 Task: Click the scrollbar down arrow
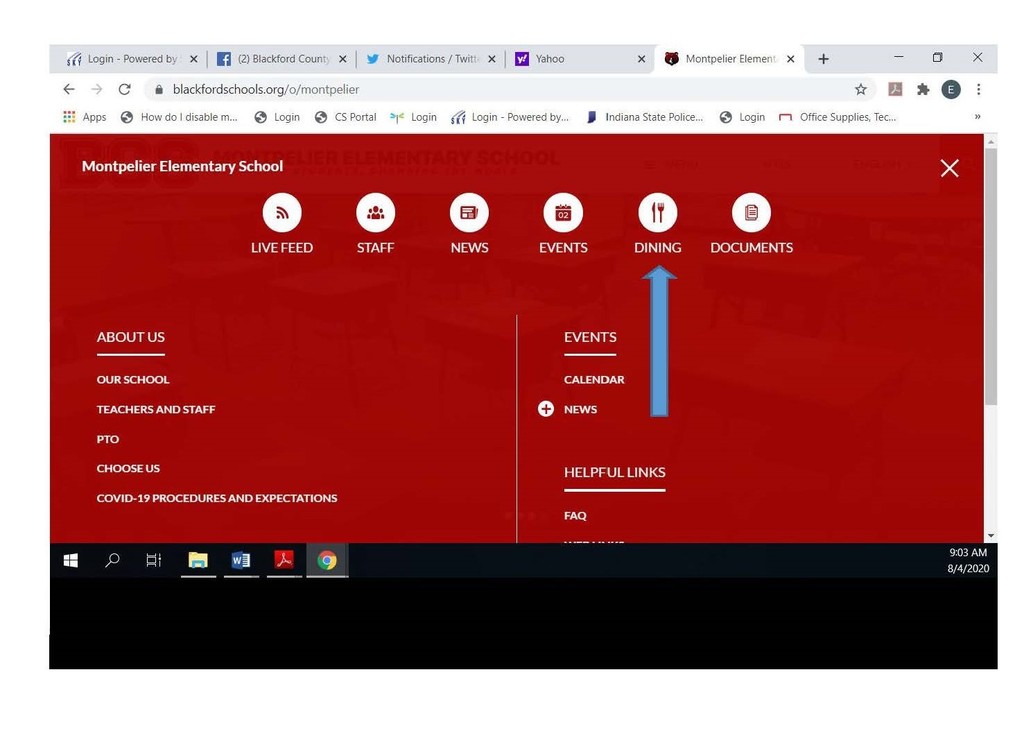tap(991, 536)
